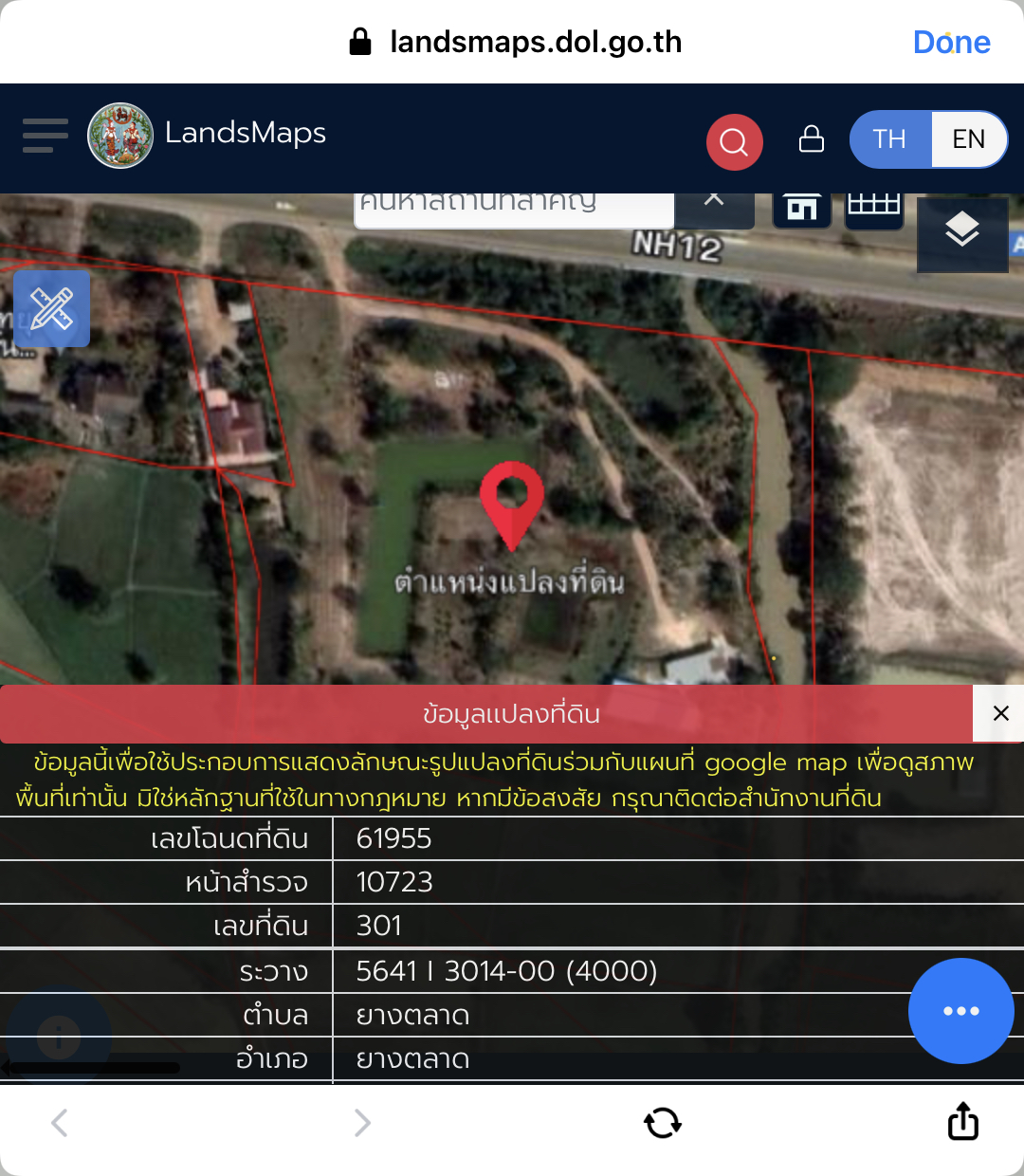Open the blue three-dots floating menu
The height and width of the screenshot is (1176, 1024).
960,1011
